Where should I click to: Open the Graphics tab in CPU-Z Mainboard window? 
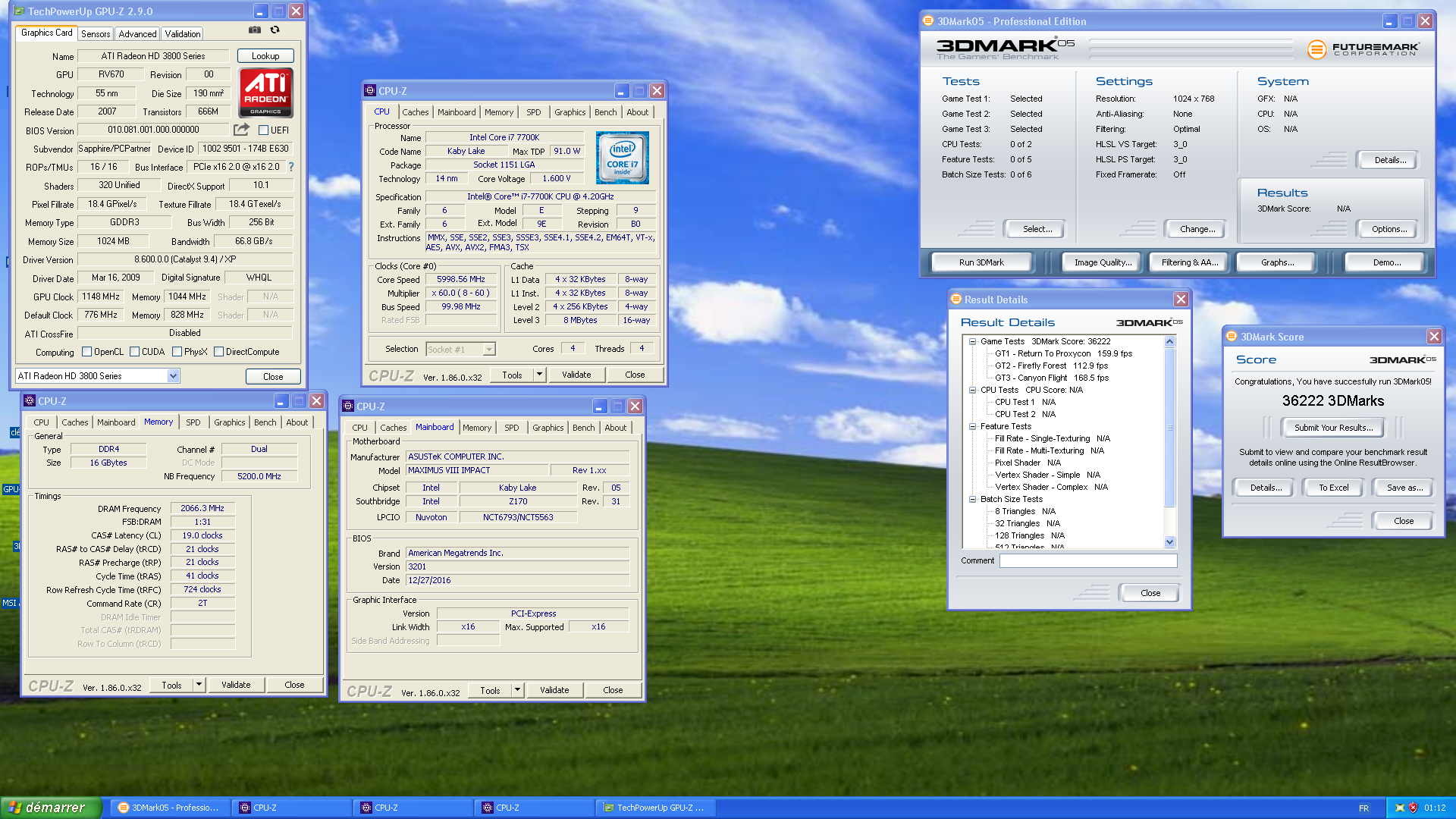pos(548,428)
